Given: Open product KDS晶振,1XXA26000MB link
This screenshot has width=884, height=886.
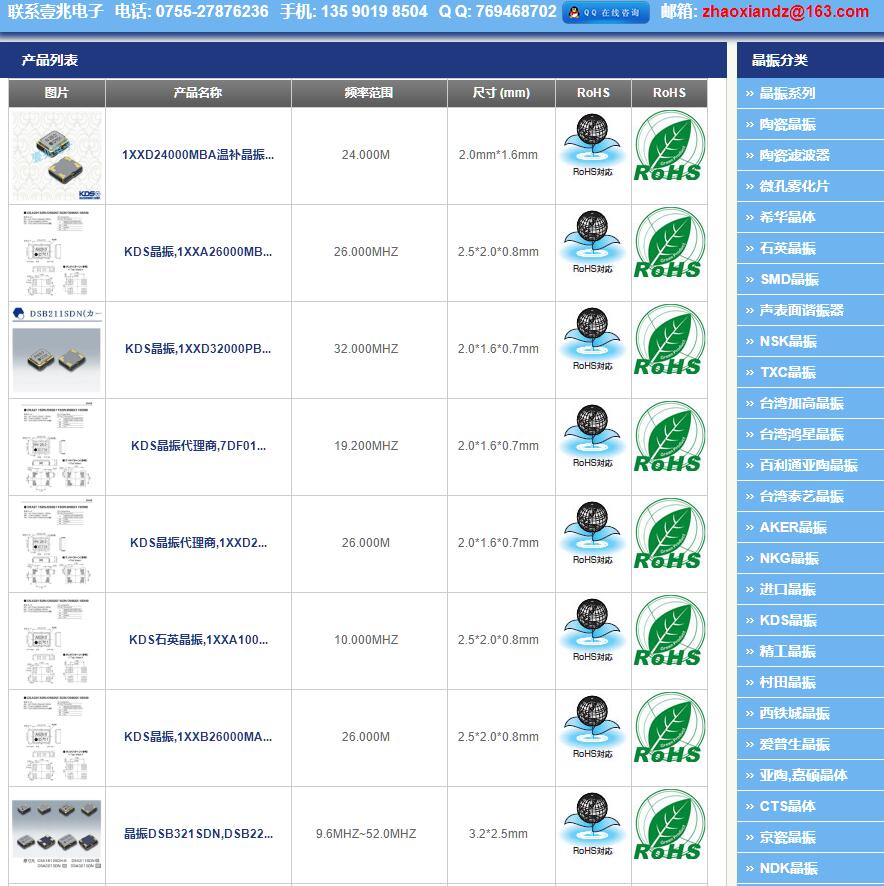Looking at the screenshot, I should coord(198,252).
